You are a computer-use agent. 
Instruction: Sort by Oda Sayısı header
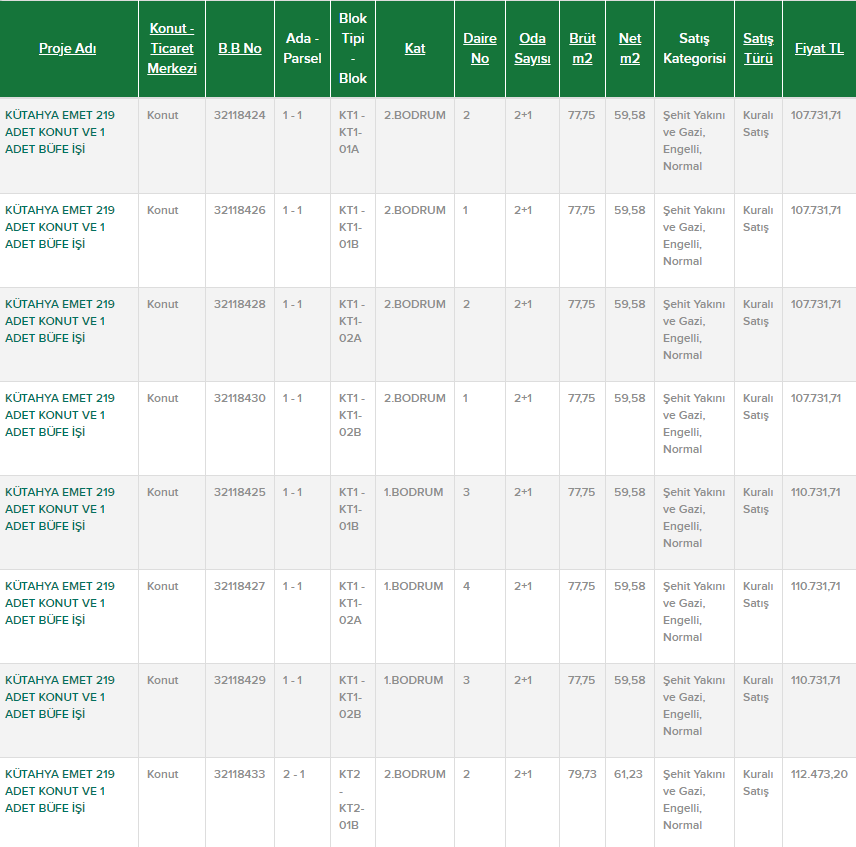532,49
